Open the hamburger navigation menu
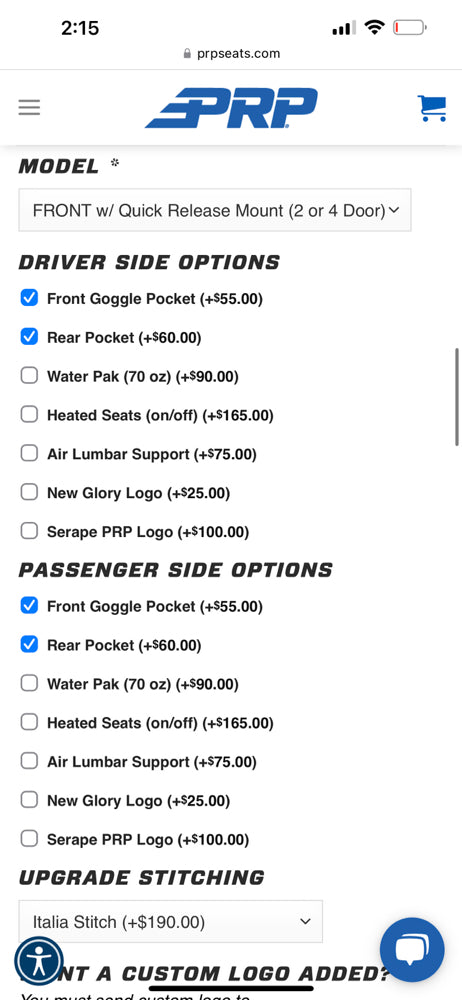This screenshot has height=1000, width=462. coord(29,107)
